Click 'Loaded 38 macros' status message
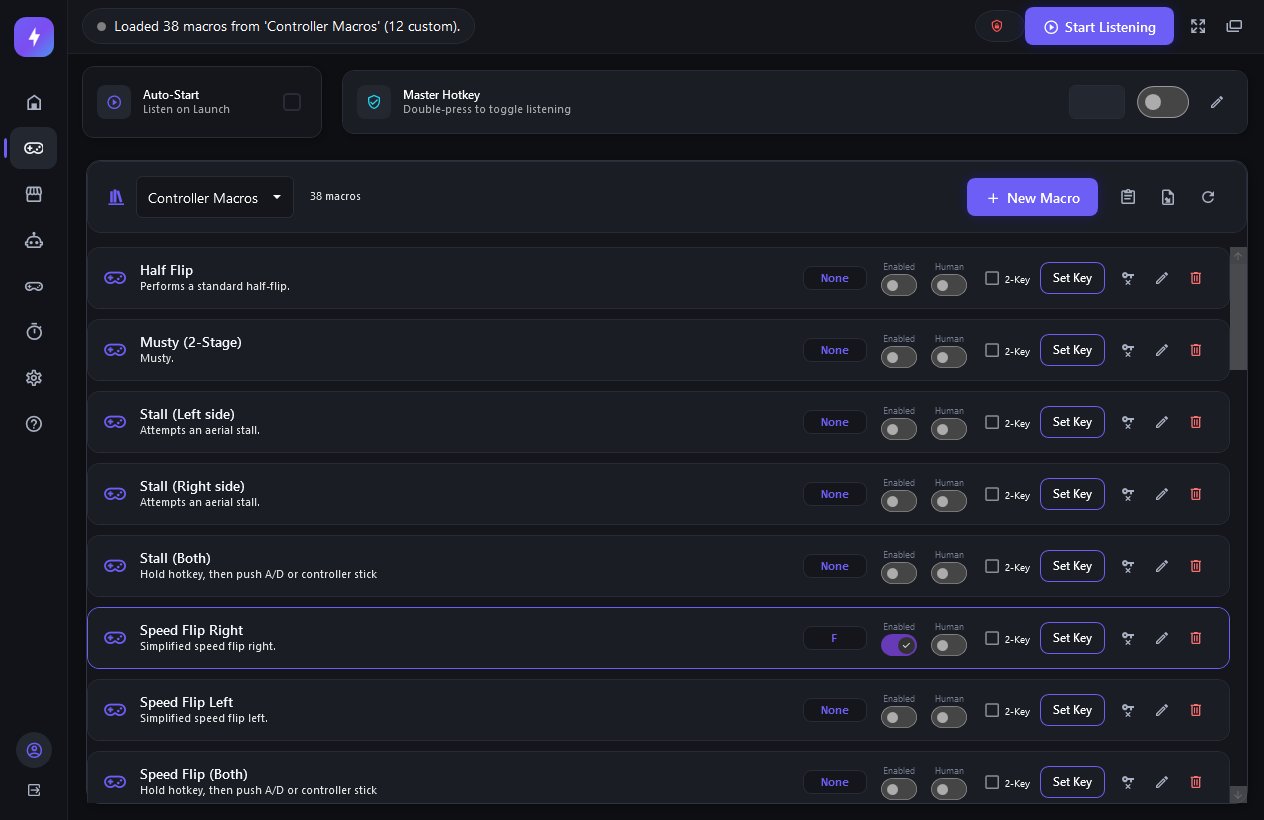The width and height of the screenshot is (1264, 820). 287,26
